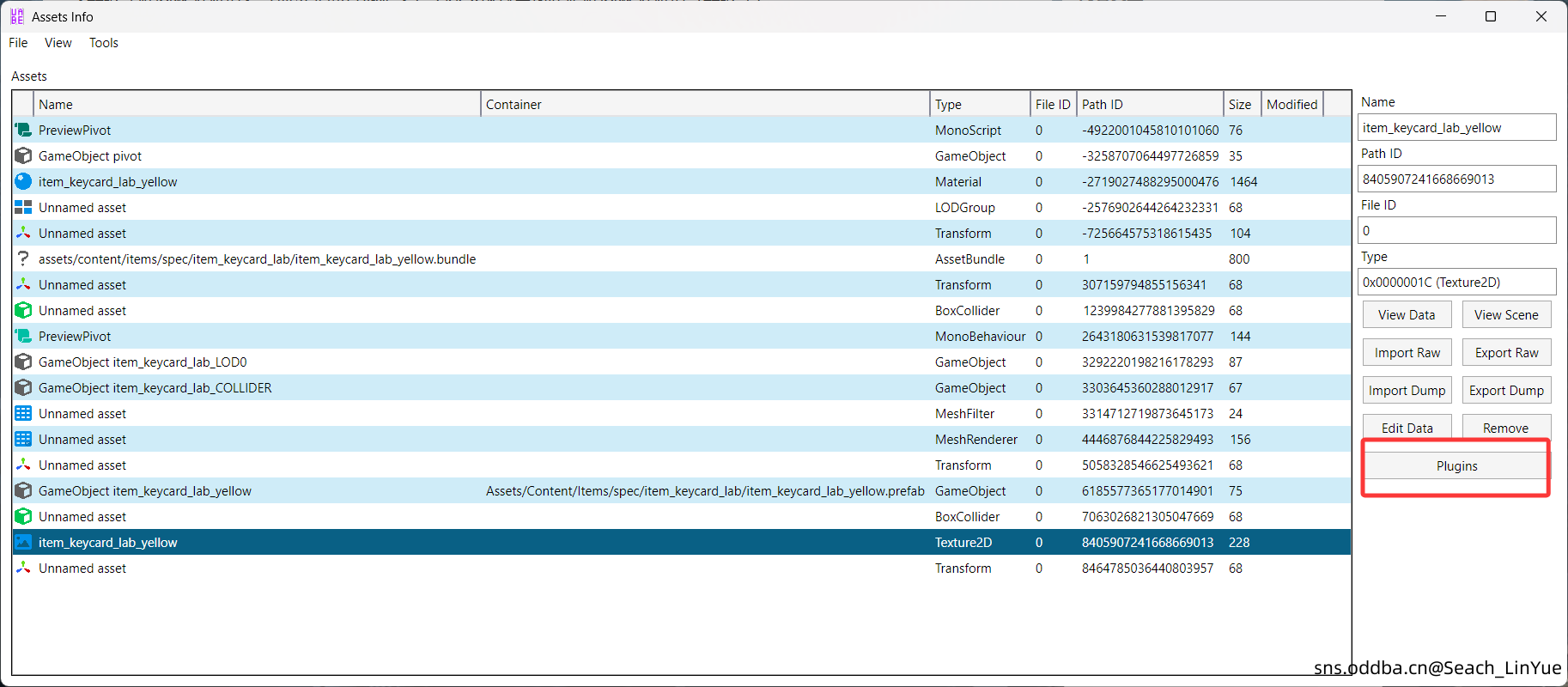Image resolution: width=1568 pixels, height=687 pixels.
Task: Click the Texture2D image icon in selected row
Action: point(23,543)
